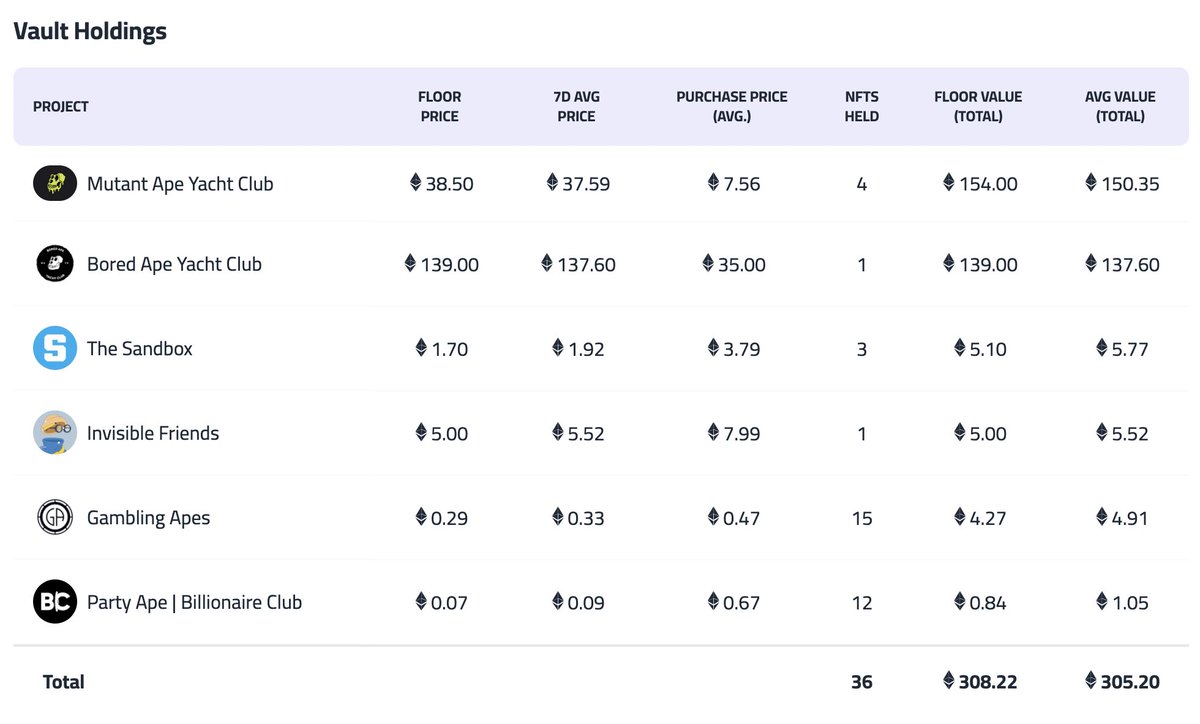Click the Mutant Ape Yacht Club logo icon
The height and width of the screenshot is (724, 1200).
point(55,183)
